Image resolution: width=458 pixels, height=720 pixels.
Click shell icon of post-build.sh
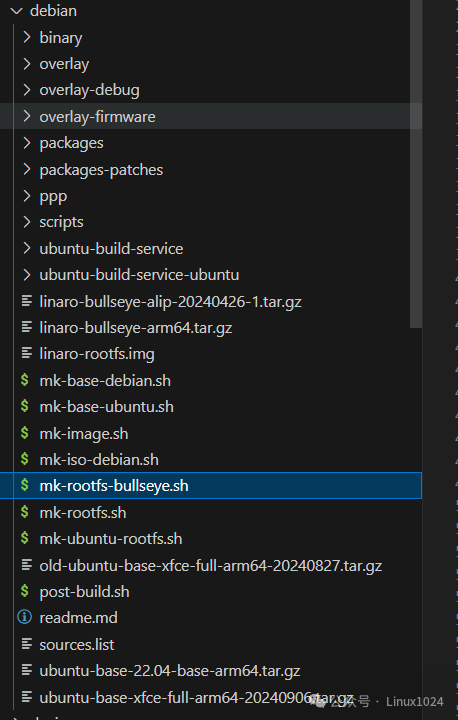[x=25, y=591]
